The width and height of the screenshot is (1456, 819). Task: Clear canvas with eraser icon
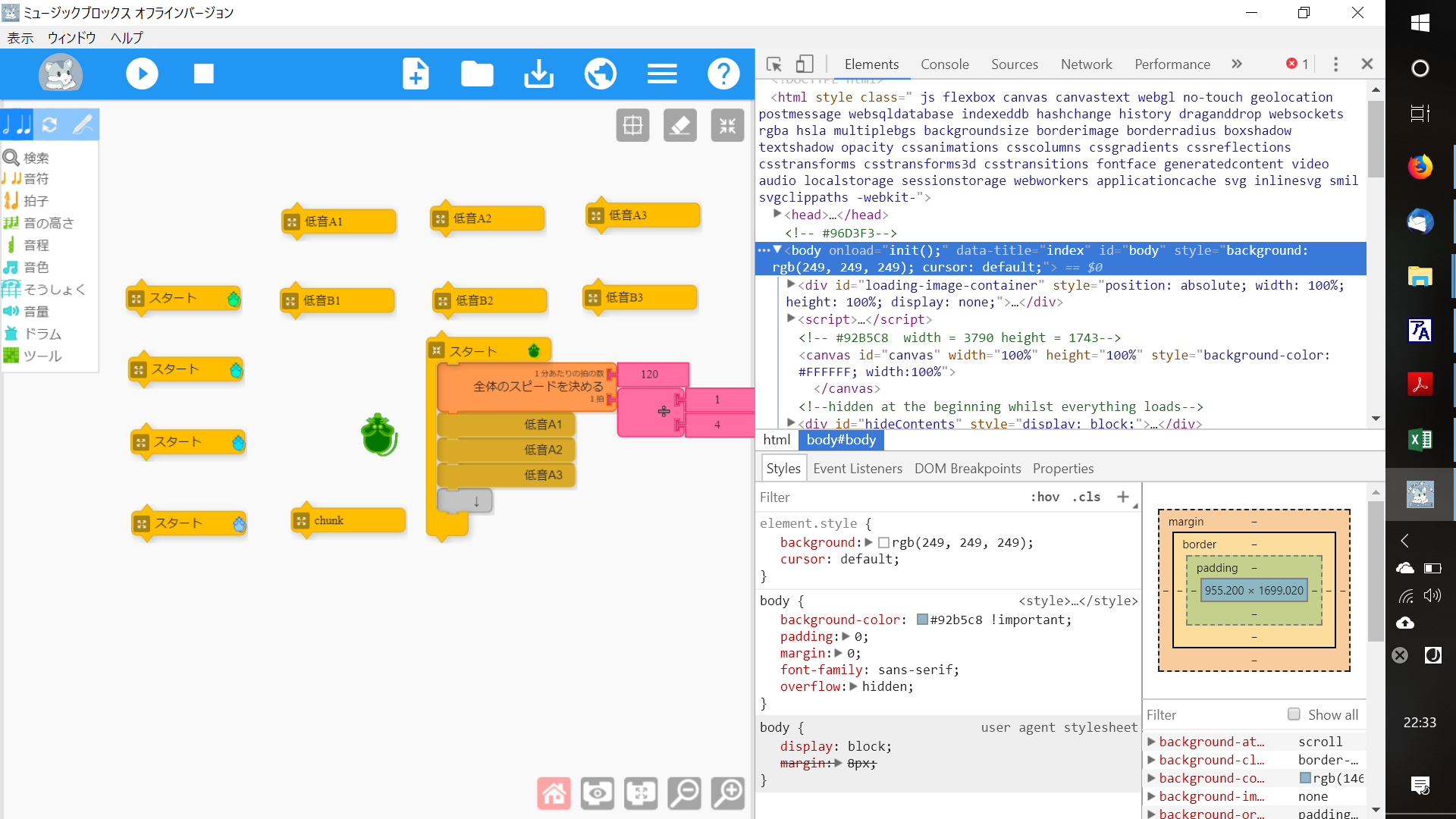point(680,126)
